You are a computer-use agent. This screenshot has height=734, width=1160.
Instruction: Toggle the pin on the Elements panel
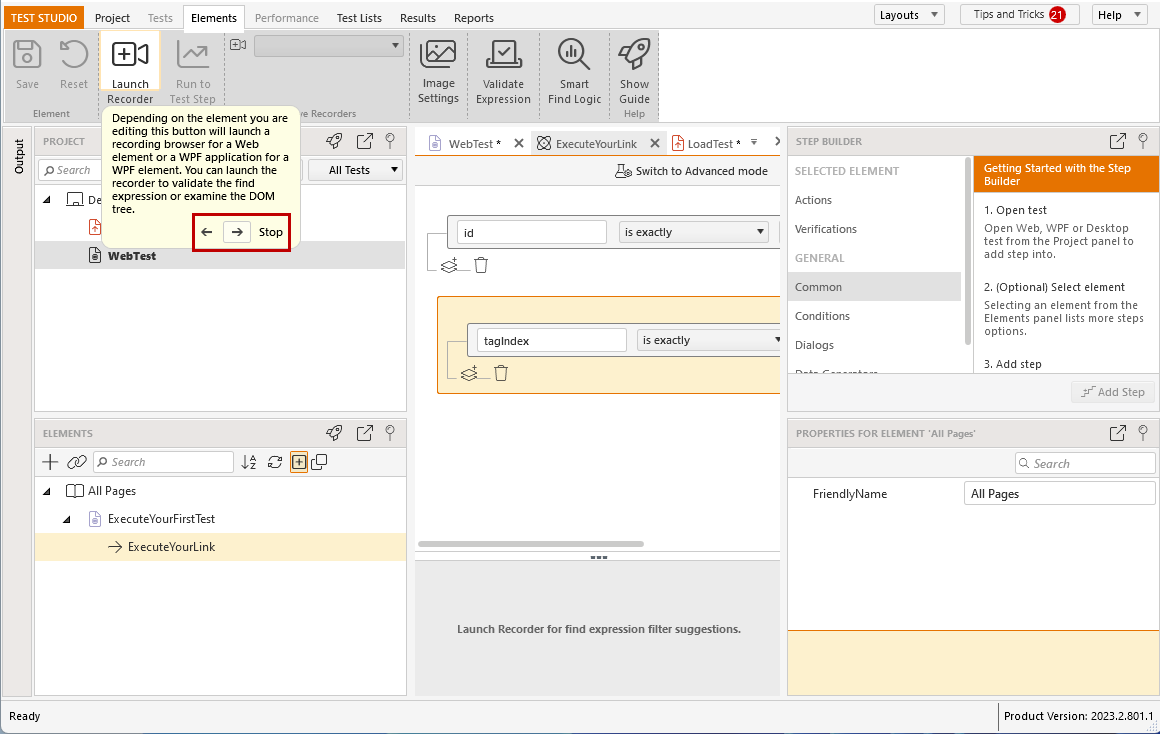click(x=391, y=433)
